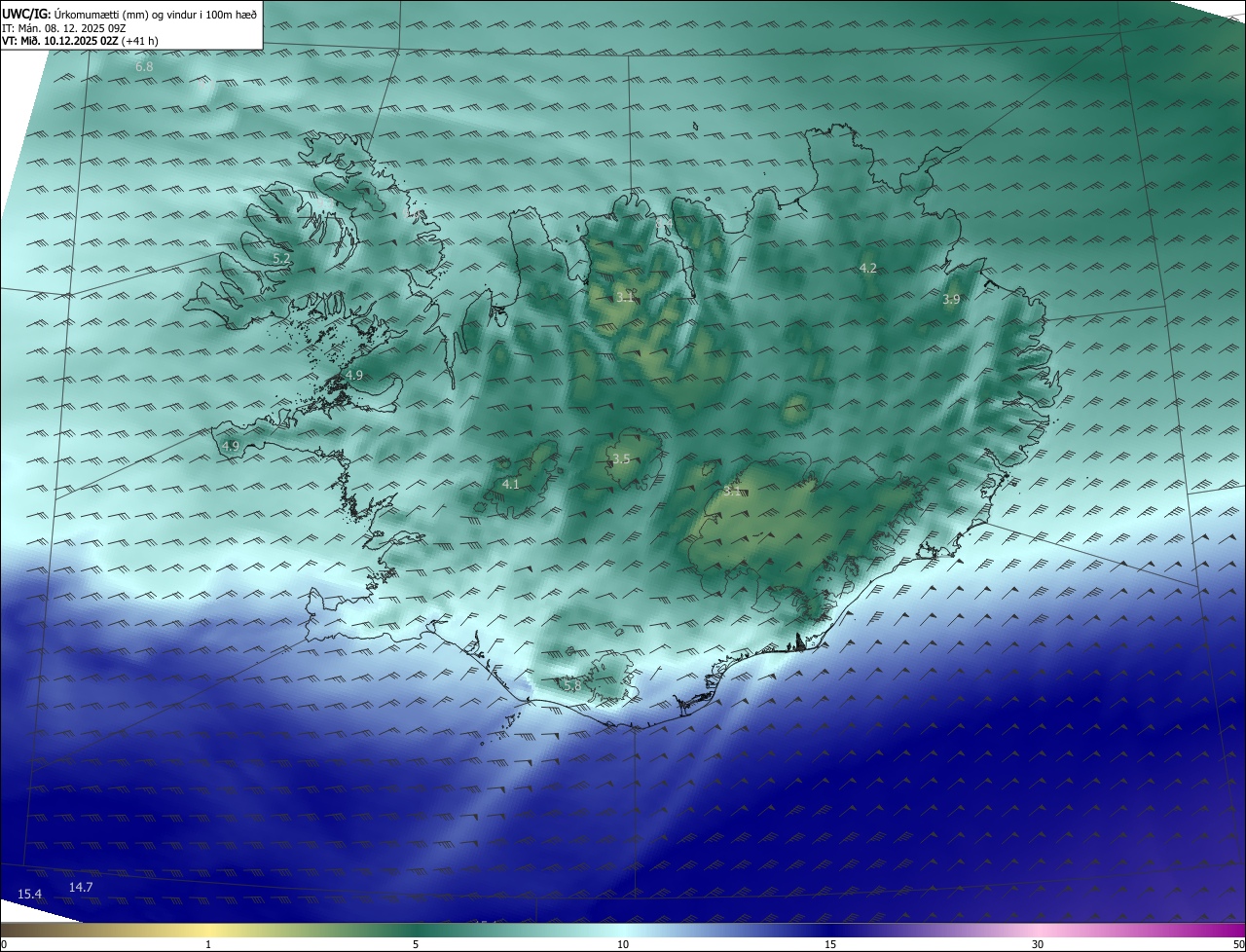Screen dimensions: 1246x952
Task: Click the 14.7 value label over the sea
Action: tap(81, 887)
